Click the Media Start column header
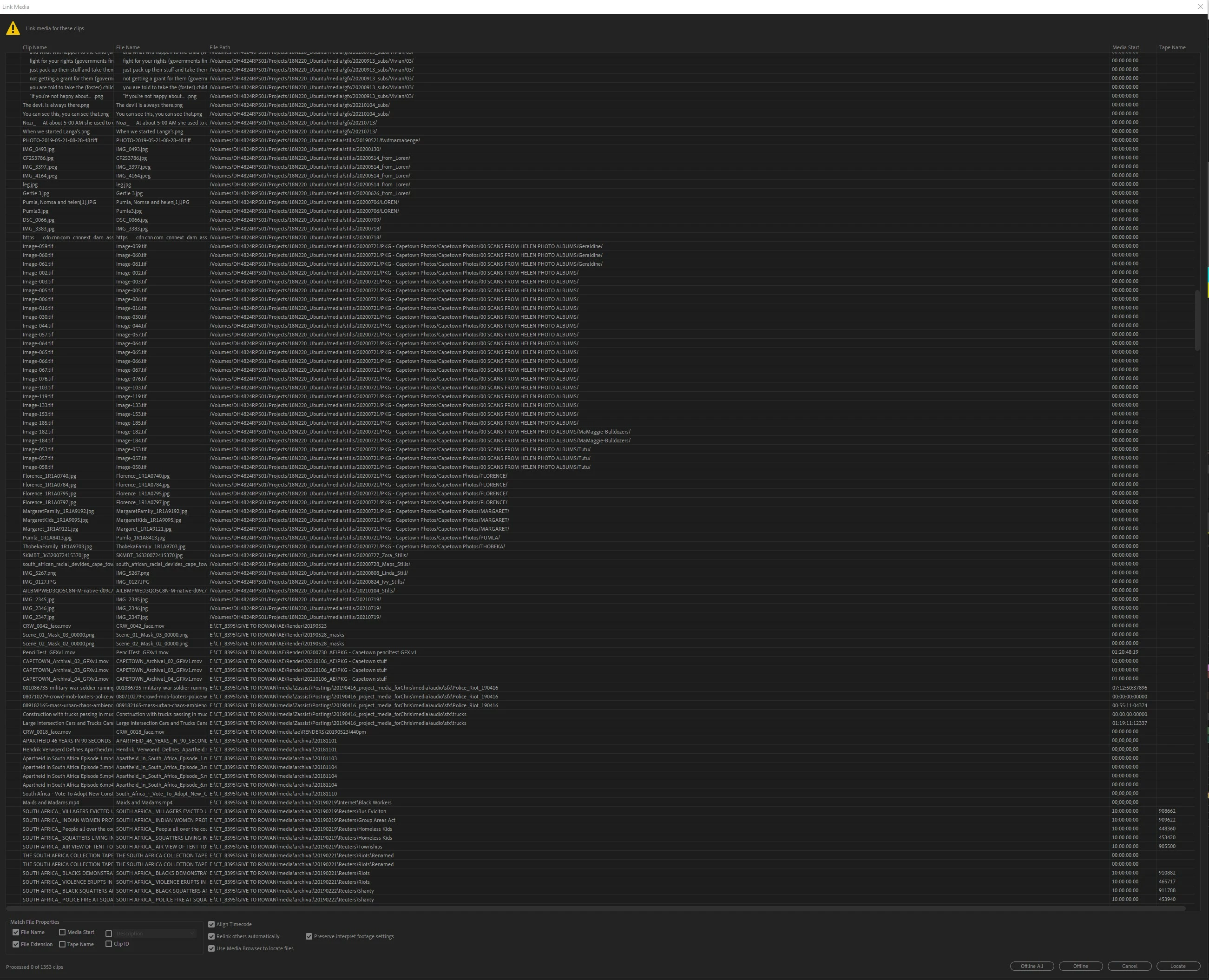The image size is (1209, 980). 1125,47
